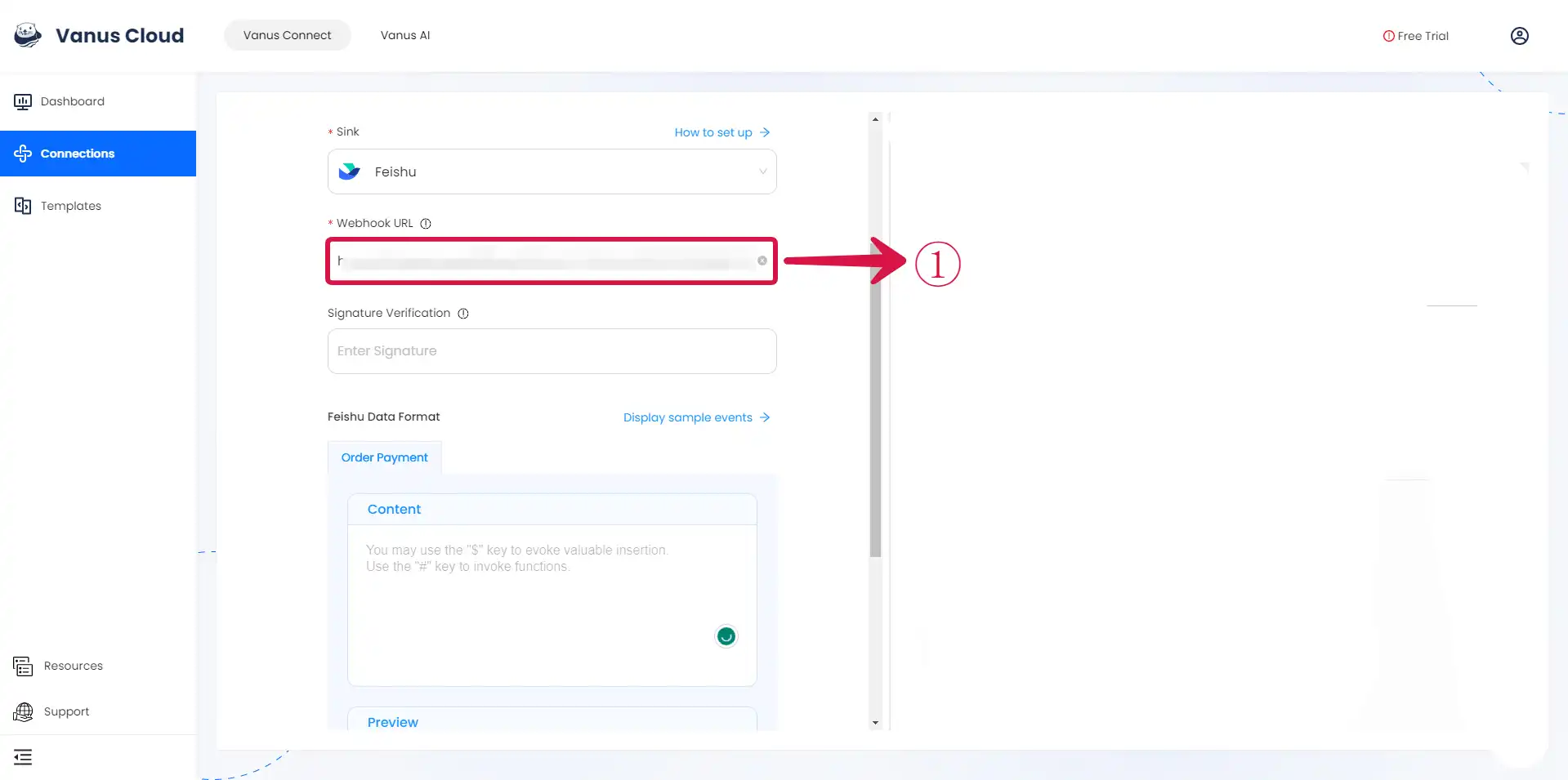
Task: Clear the Webhook URL field
Action: [762, 261]
